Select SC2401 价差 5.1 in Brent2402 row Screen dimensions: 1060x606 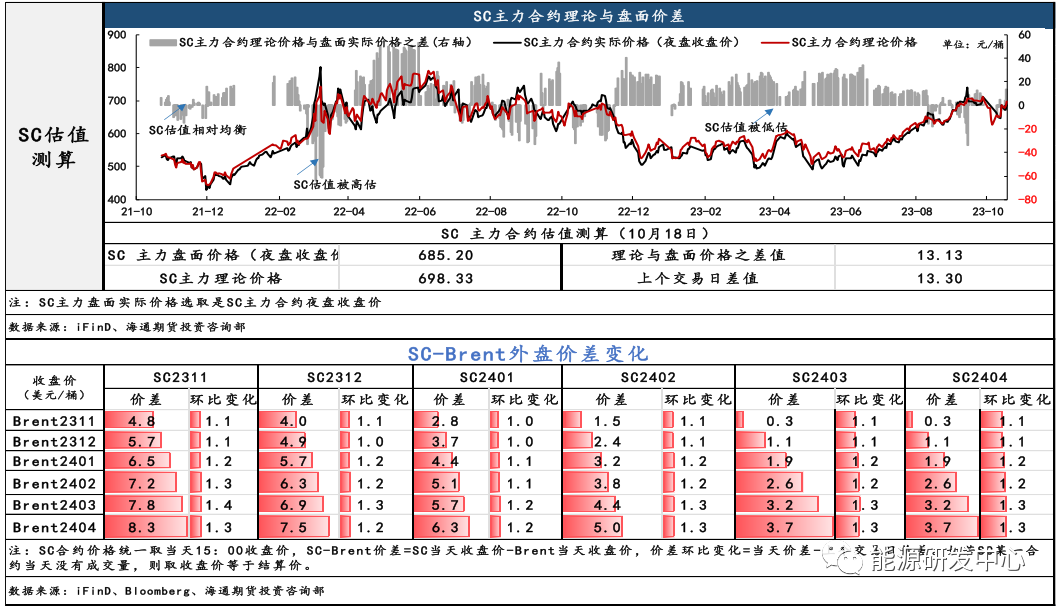(x=445, y=484)
